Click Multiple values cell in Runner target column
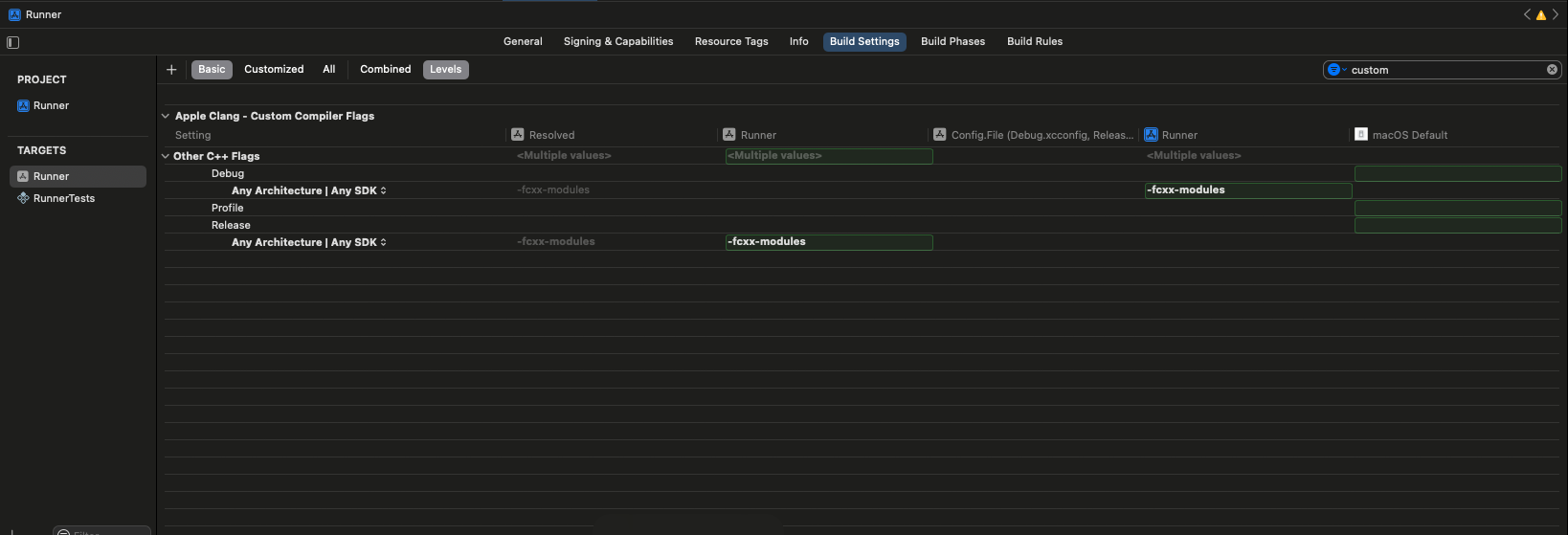 tap(829, 156)
